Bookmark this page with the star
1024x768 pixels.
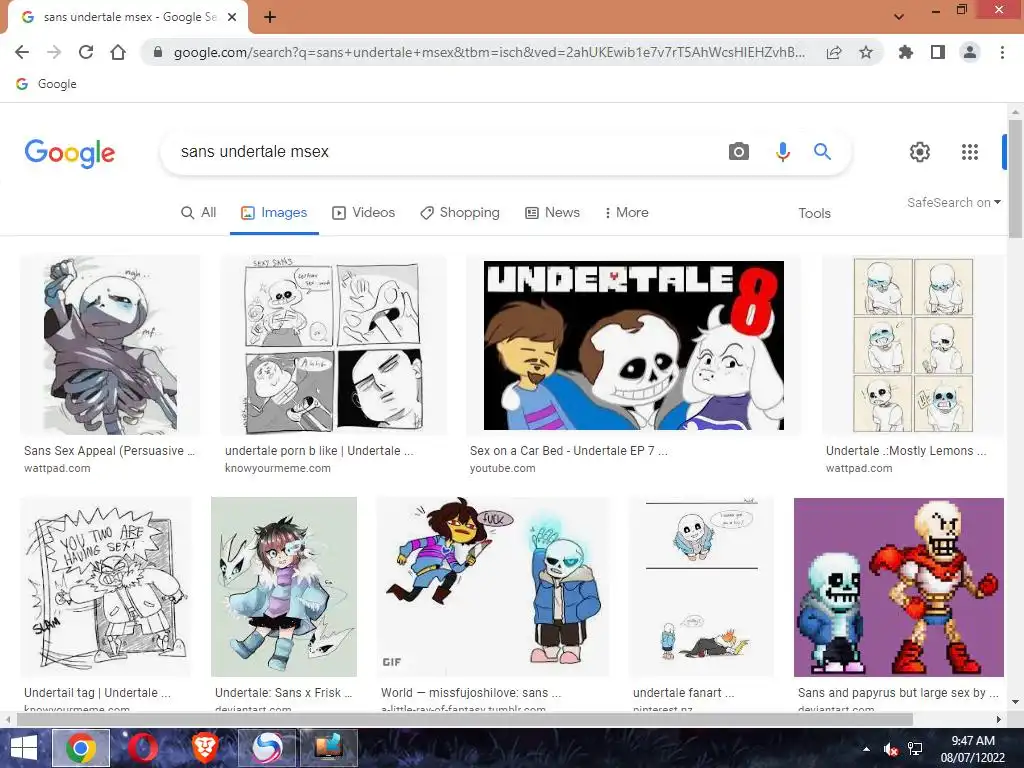866,52
